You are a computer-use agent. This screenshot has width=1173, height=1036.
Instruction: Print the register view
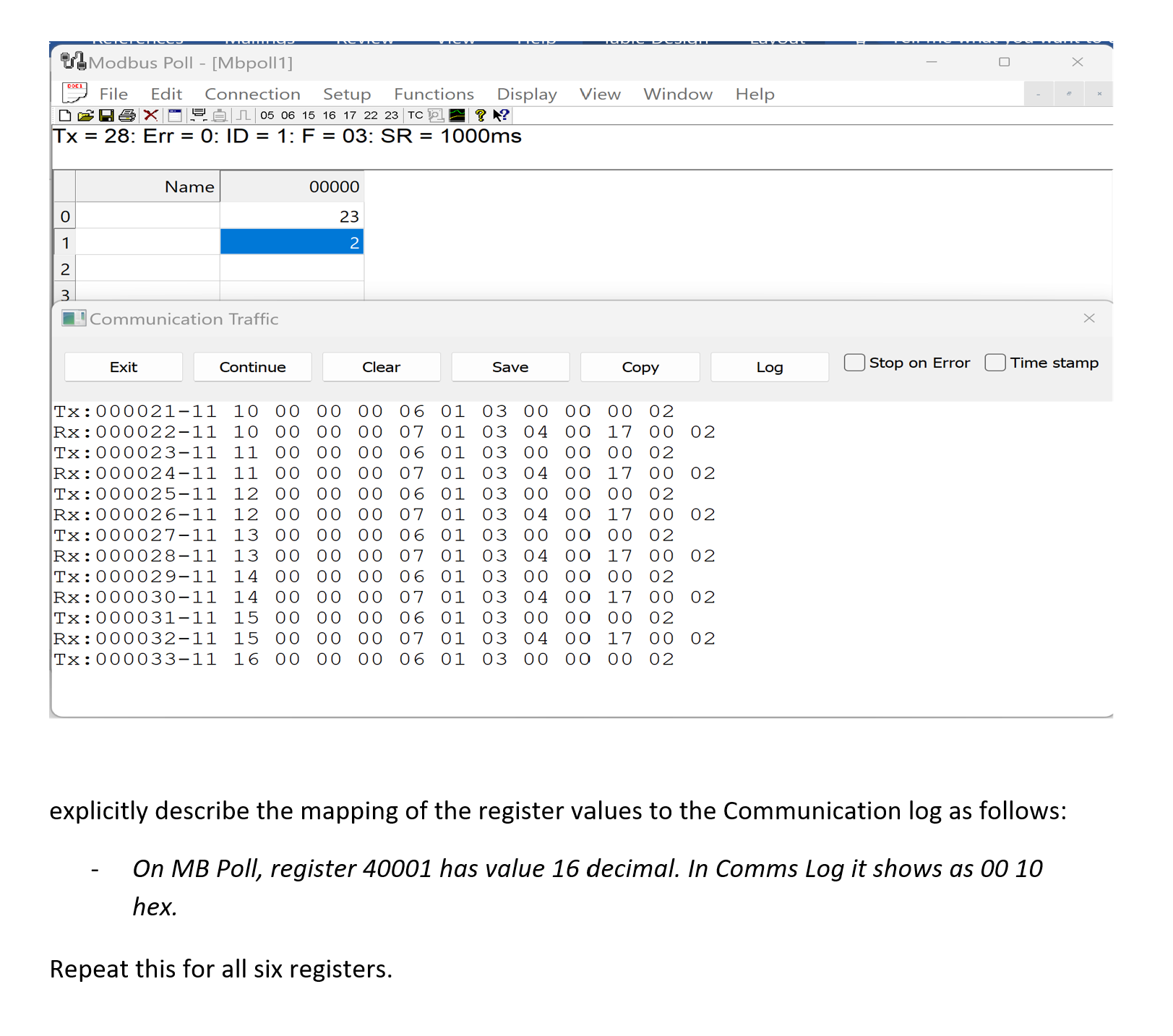(x=127, y=116)
